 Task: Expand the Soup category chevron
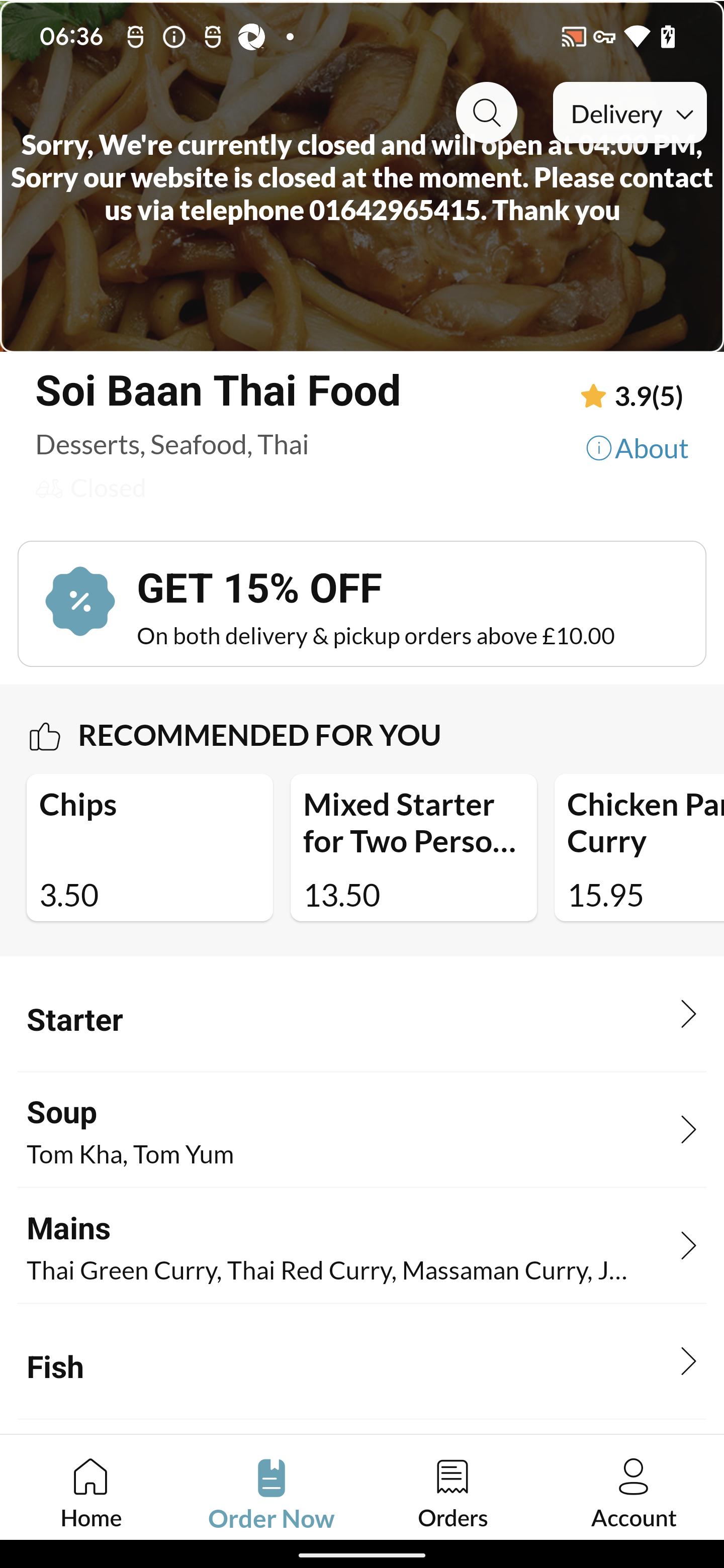[x=688, y=1130]
